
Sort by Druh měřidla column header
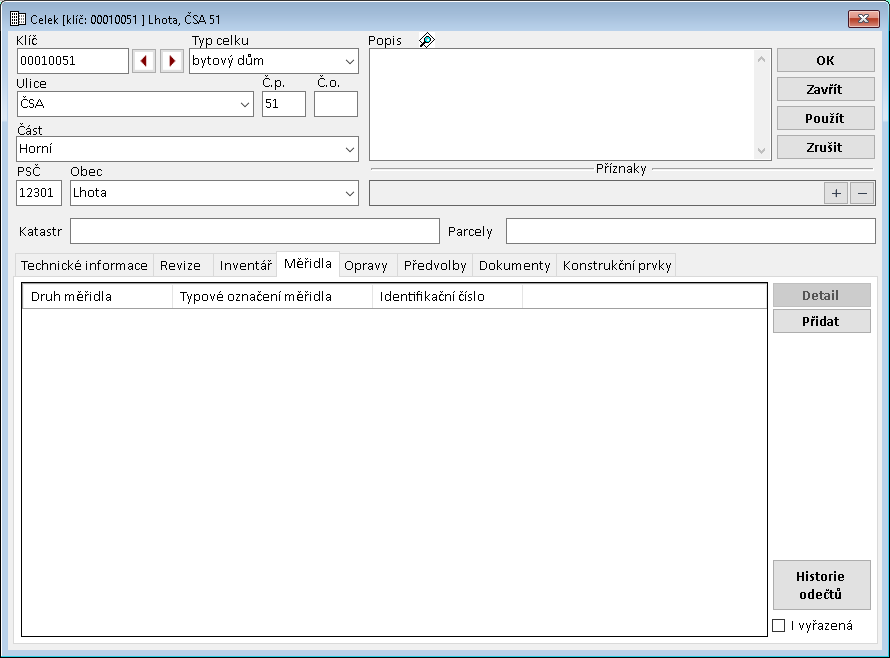pyautogui.click(x=97, y=297)
